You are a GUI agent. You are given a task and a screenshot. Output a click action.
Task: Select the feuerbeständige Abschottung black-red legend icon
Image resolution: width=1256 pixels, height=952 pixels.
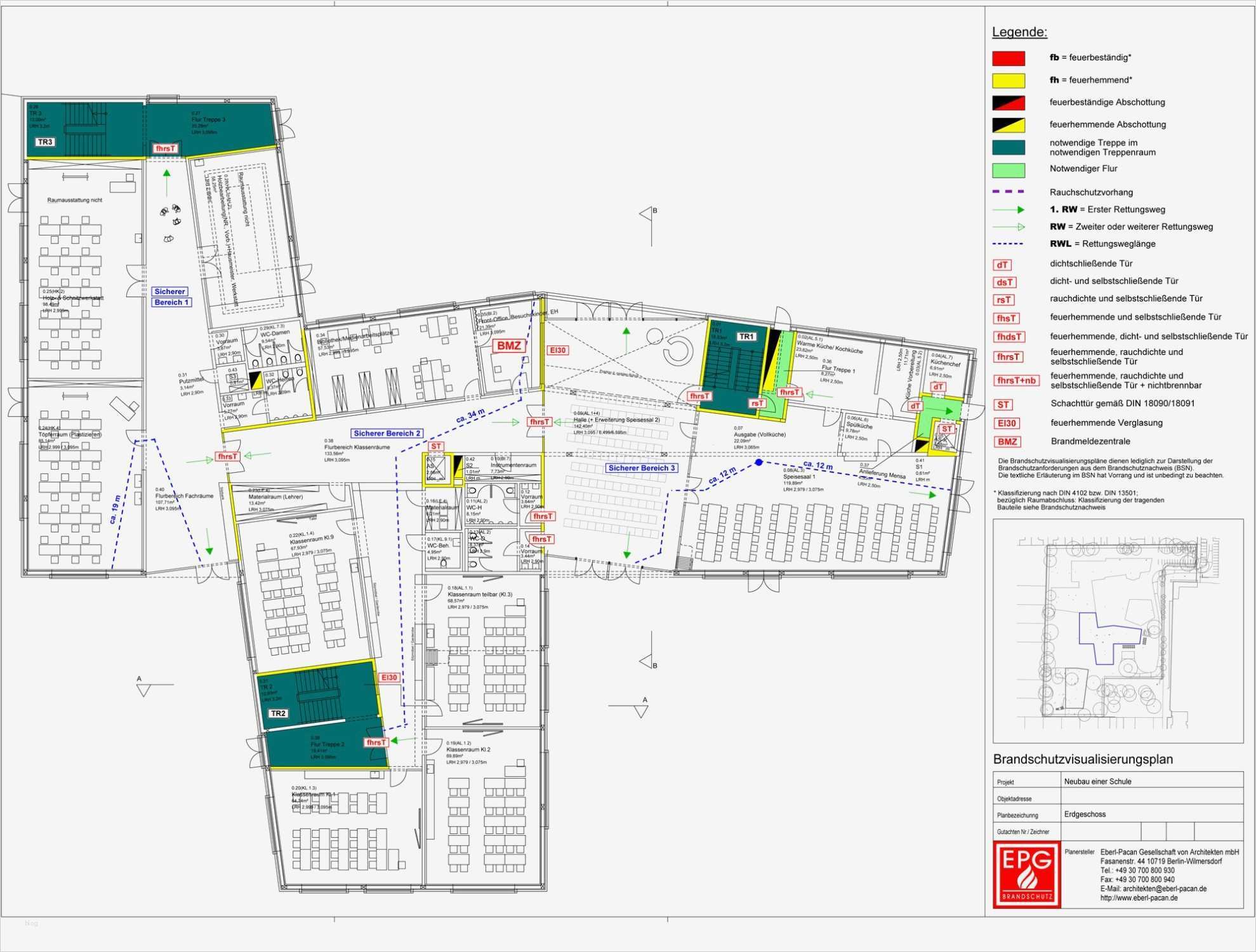pos(1008,103)
